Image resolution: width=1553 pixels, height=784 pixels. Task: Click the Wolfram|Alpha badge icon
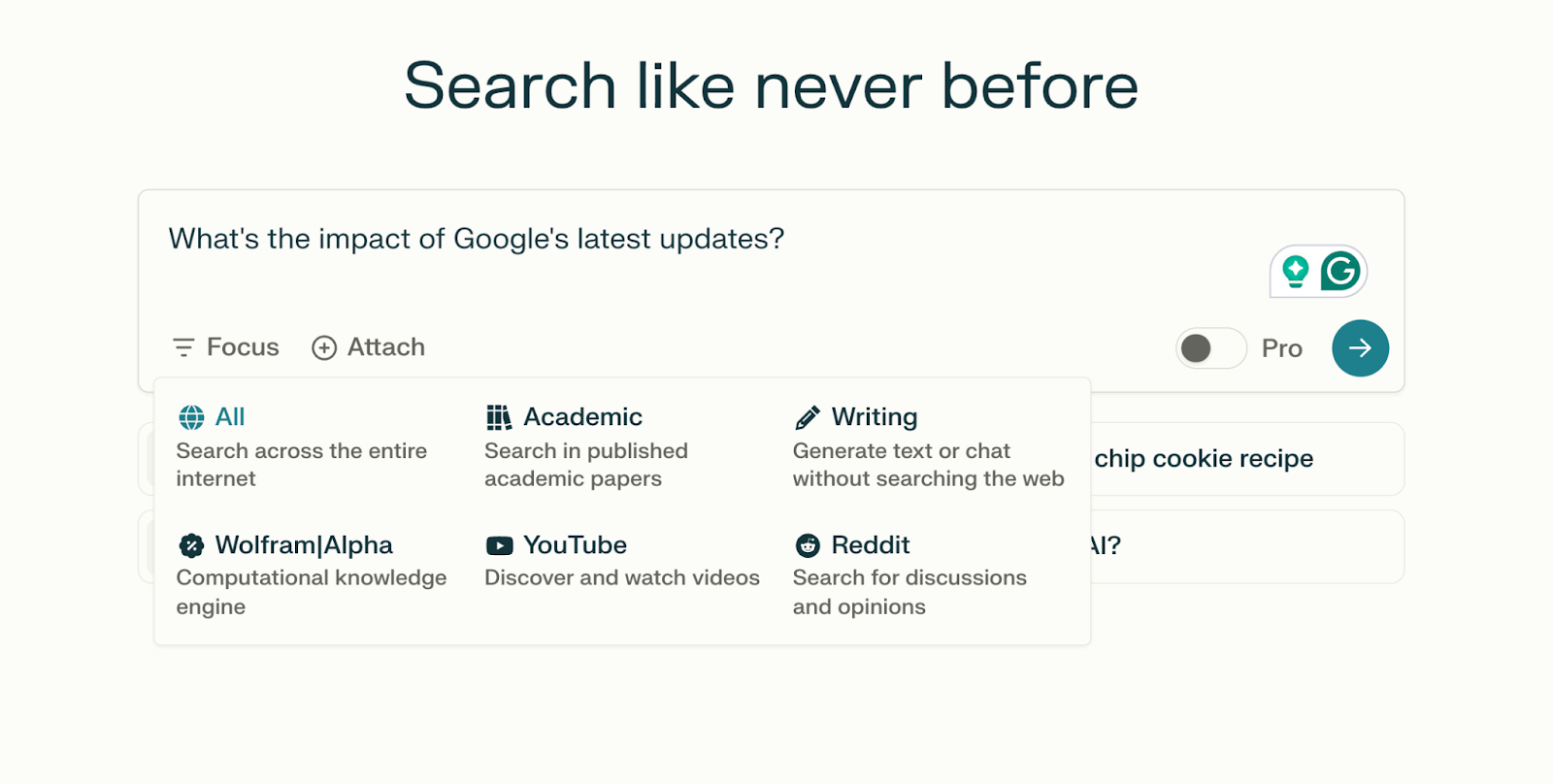[x=191, y=545]
